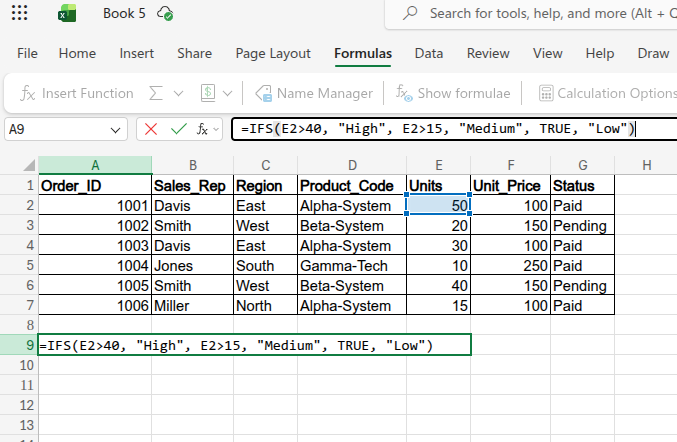Click the Show formulae fx icon
This screenshot has width=677, height=442.
(404, 93)
